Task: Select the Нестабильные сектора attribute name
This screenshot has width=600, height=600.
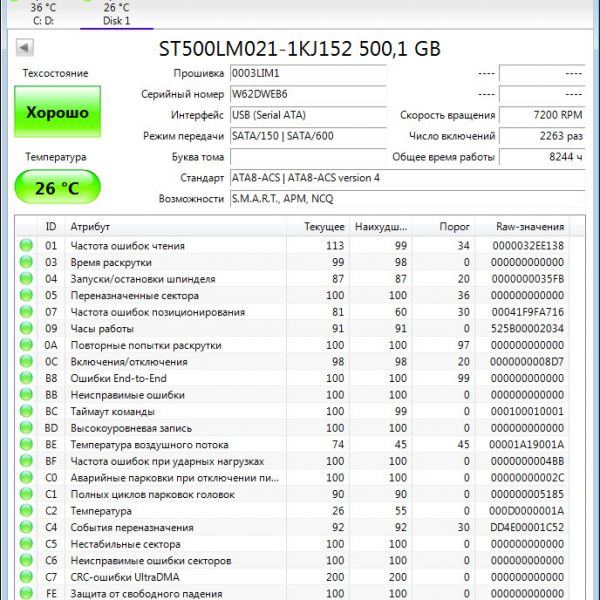Action: pyautogui.click(x=126, y=544)
